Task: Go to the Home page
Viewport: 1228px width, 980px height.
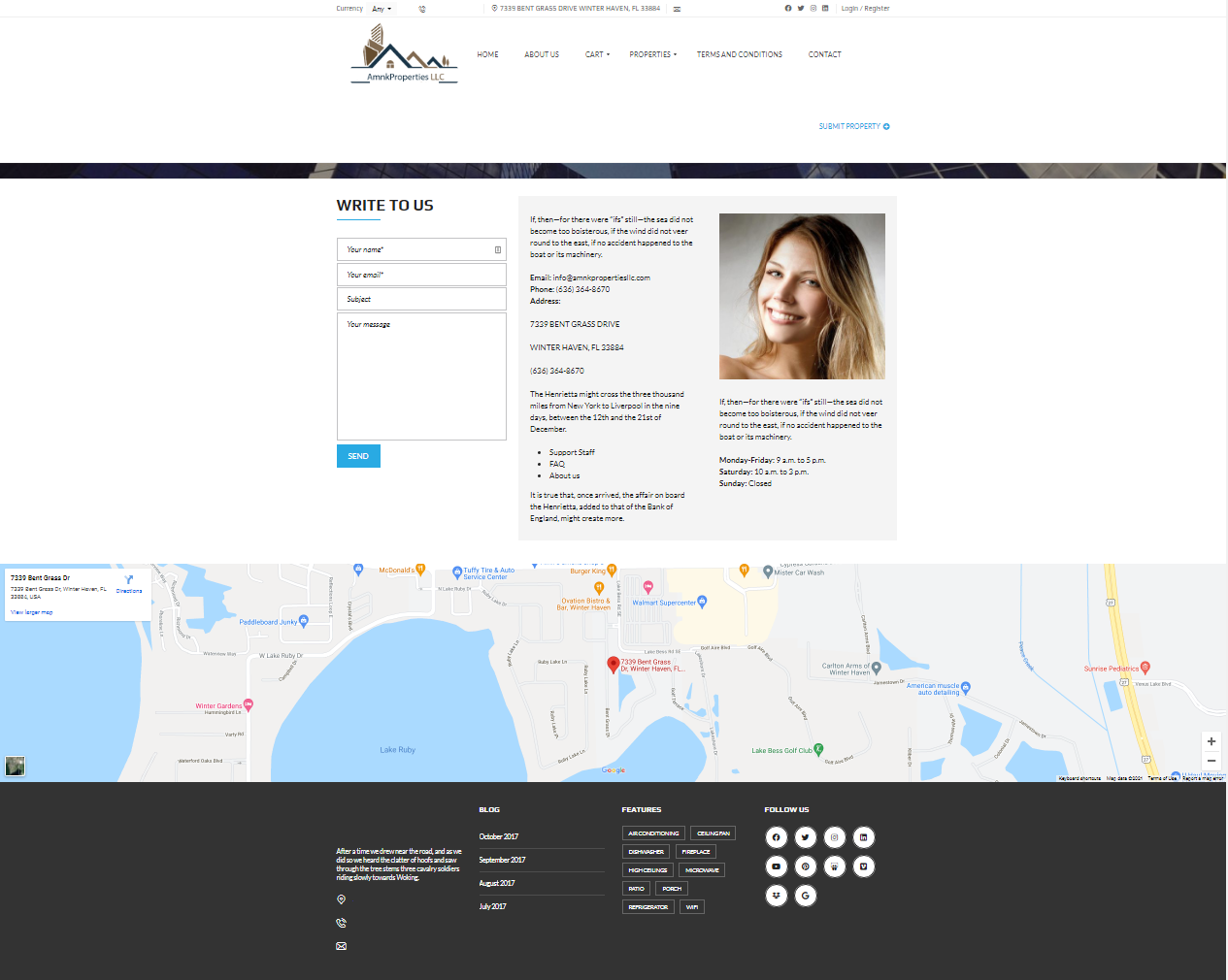Action: coord(487,54)
